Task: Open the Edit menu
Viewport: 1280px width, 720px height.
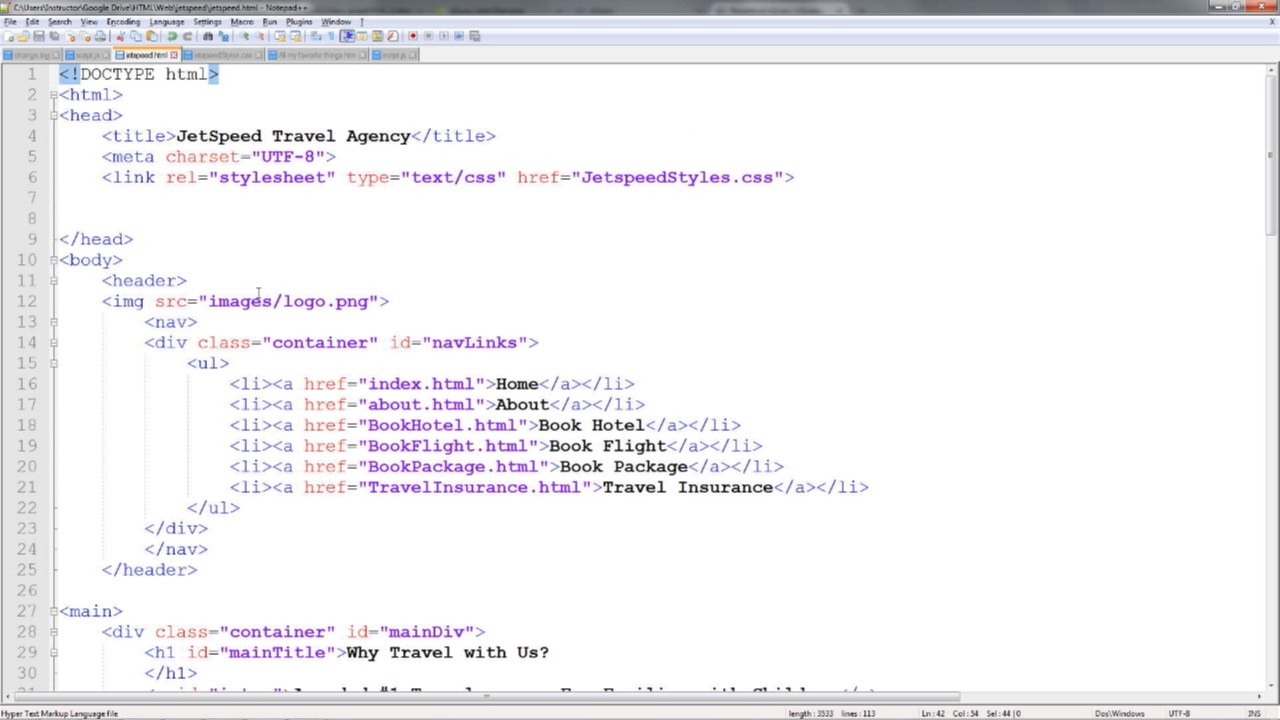Action: (x=33, y=21)
